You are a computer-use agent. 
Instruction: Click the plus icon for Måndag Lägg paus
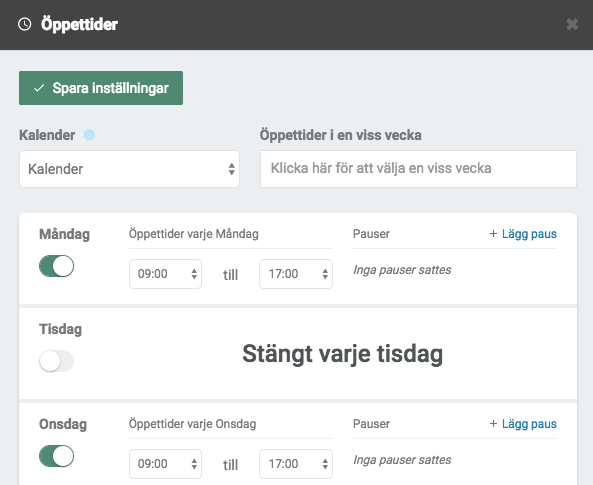[493, 234]
